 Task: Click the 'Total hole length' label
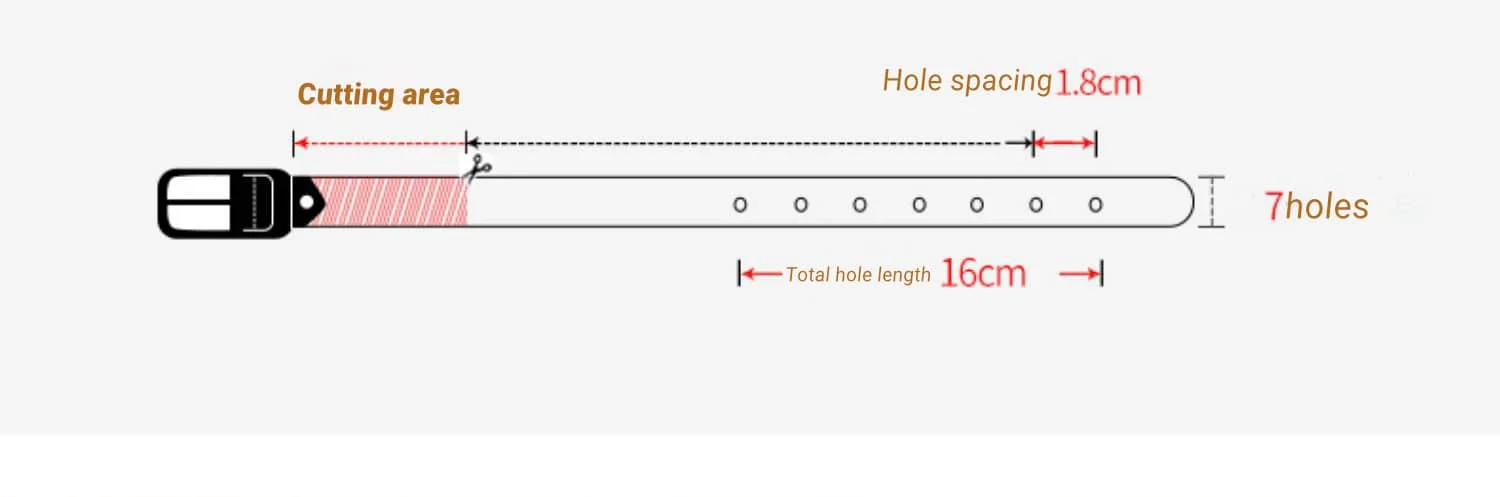click(x=858, y=274)
